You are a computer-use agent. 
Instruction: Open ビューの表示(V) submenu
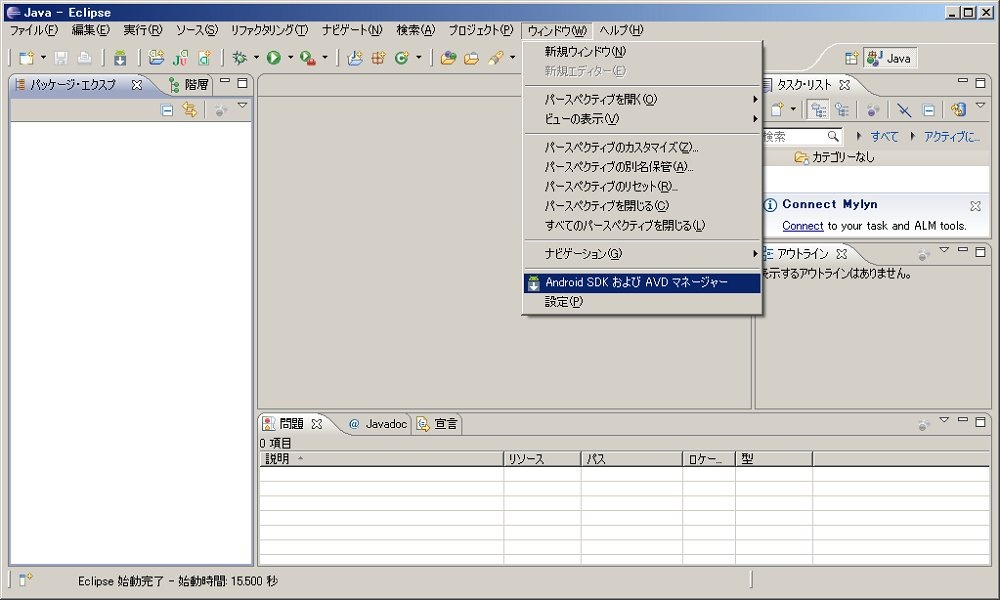(x=643, y=119)
